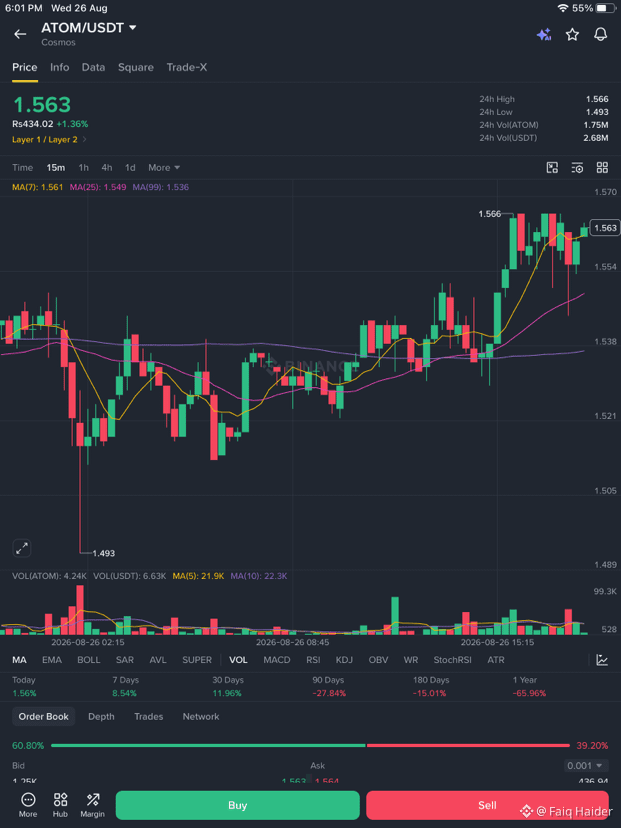
Task: Toggle the SAR indicator
Action: point(125,660)
